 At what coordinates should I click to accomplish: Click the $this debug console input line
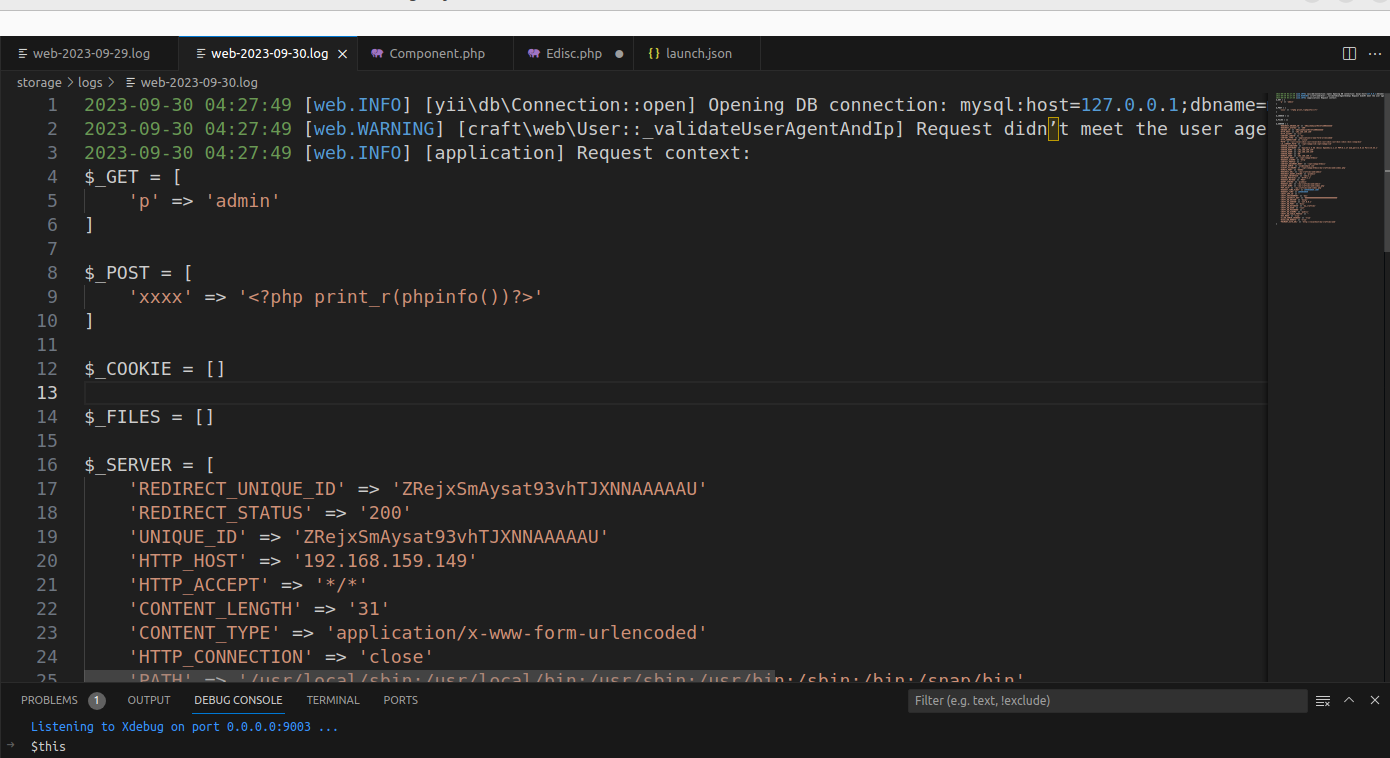click(x=48, y=746)
